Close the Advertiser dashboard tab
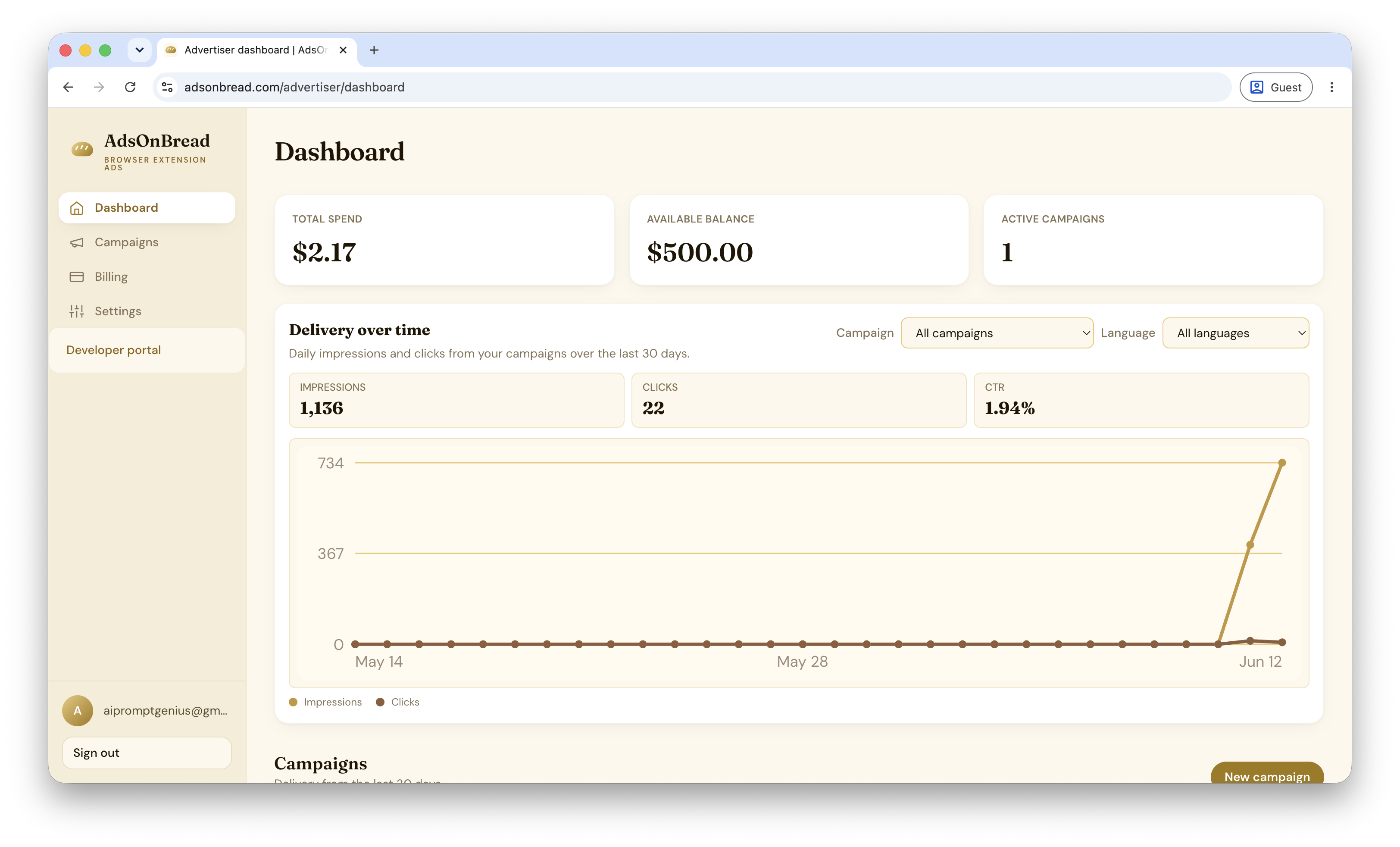Viewport: 1400px width, 847px height. 343,50
